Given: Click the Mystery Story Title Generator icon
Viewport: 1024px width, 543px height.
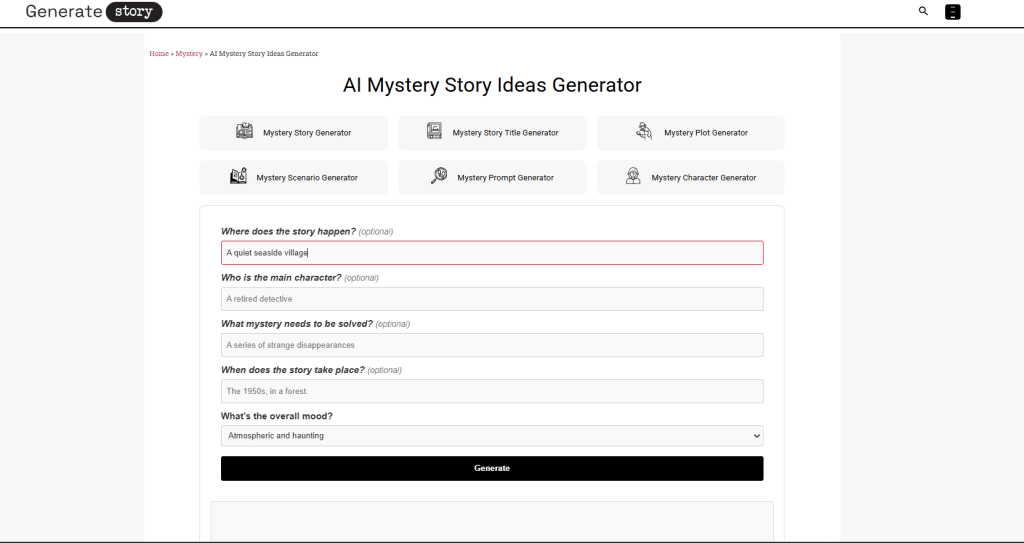Looking at the screenshot, I should tap(434, 132).
